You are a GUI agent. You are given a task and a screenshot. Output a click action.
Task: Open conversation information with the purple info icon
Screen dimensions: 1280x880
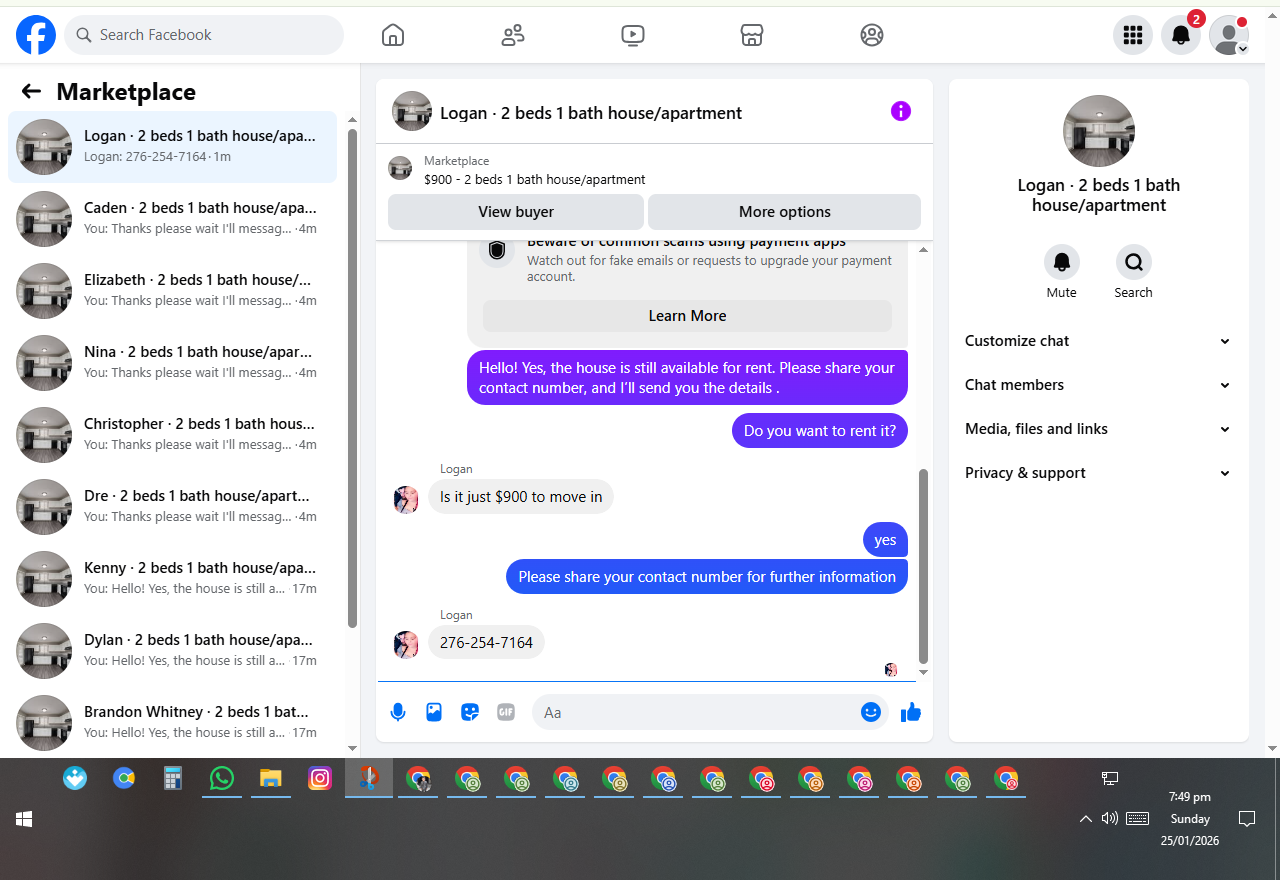(x=901, y=111)
